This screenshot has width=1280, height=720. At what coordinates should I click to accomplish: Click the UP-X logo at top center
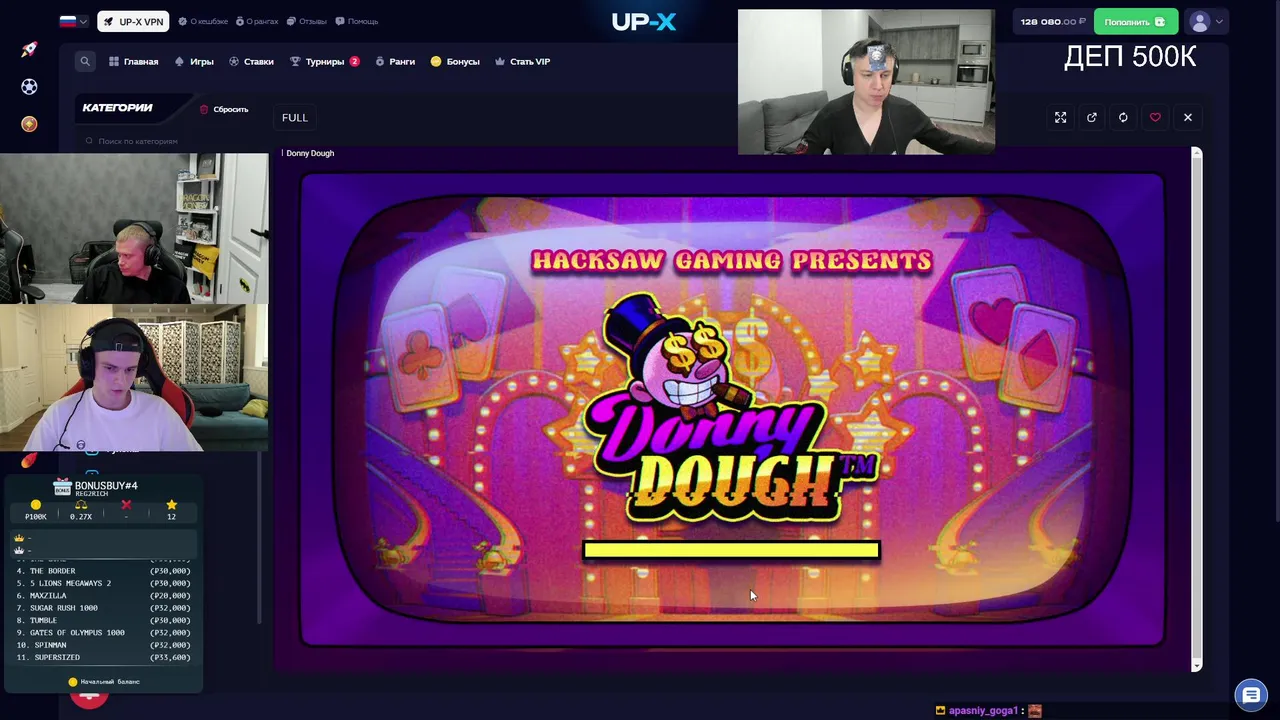point(644,21)
